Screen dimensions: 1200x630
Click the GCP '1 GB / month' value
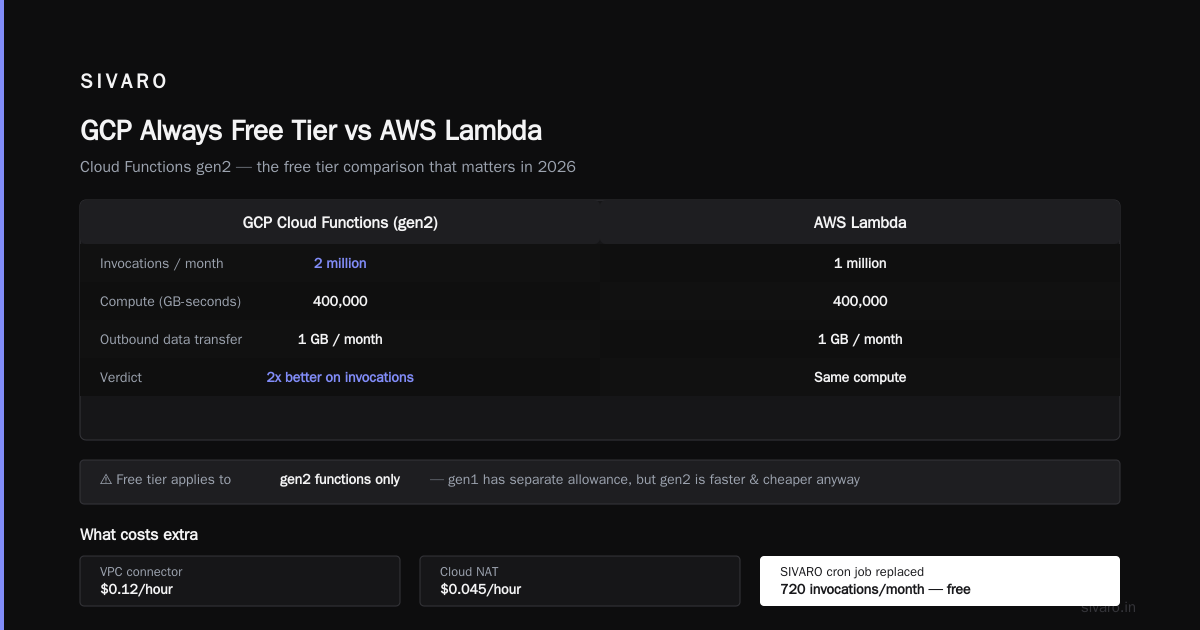pyautogui.click(x=340, y=339)
